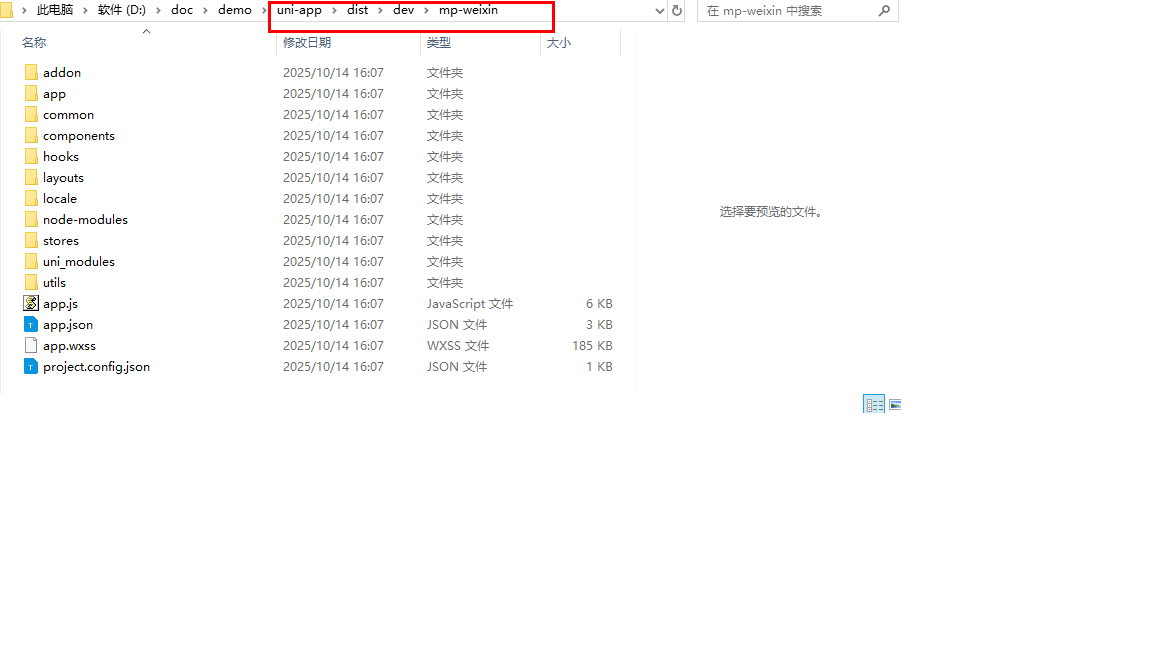1152x648 pixels.
Task: Expand chevron after dist breadcrumb
Action: tap(381, 10)
